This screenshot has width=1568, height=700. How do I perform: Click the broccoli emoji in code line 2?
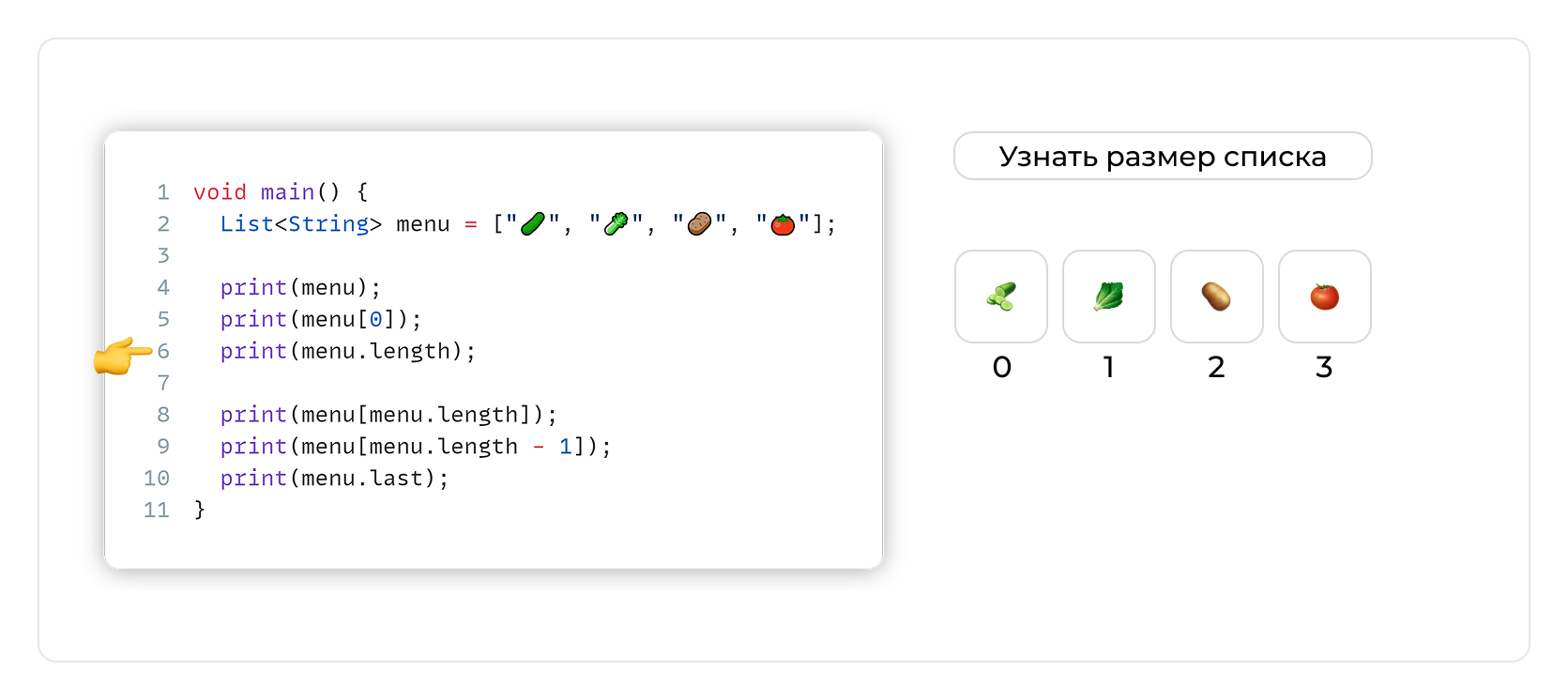616,224
